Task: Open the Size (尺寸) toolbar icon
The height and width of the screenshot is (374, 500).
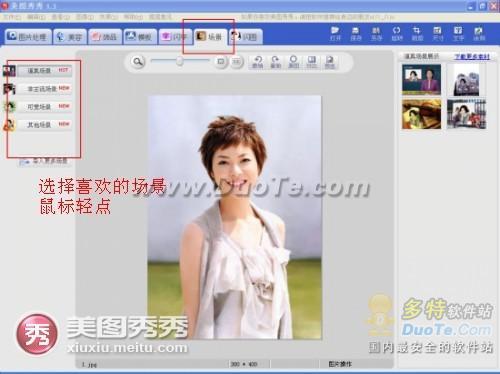Action: [x=438, y=34]
